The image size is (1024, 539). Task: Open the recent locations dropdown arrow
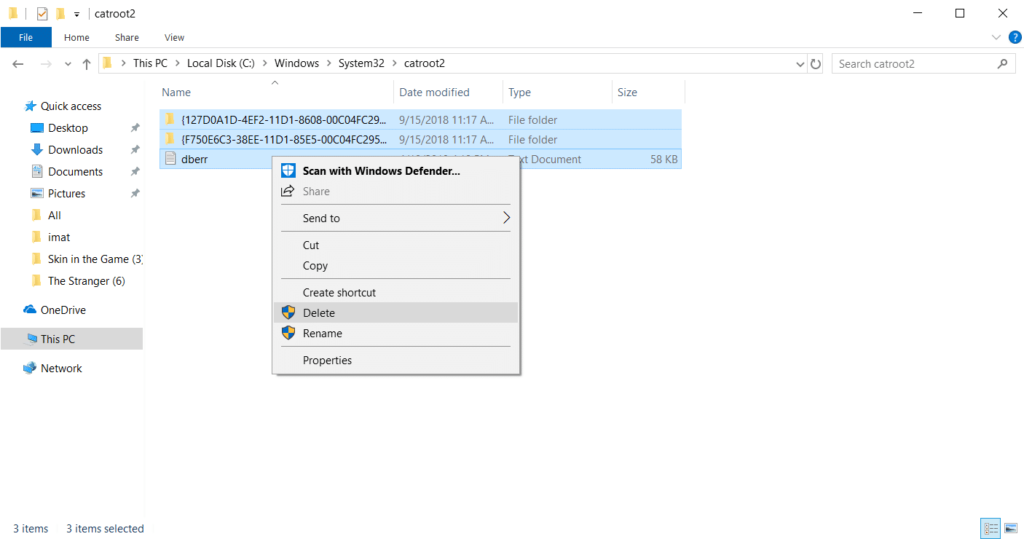click(x=68, y=64)
